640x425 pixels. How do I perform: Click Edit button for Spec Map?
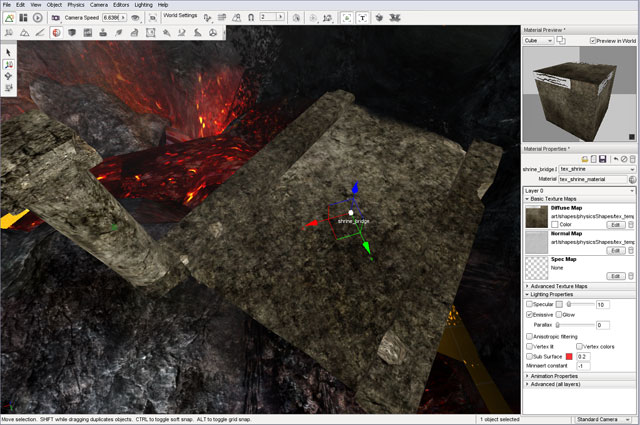616,275
